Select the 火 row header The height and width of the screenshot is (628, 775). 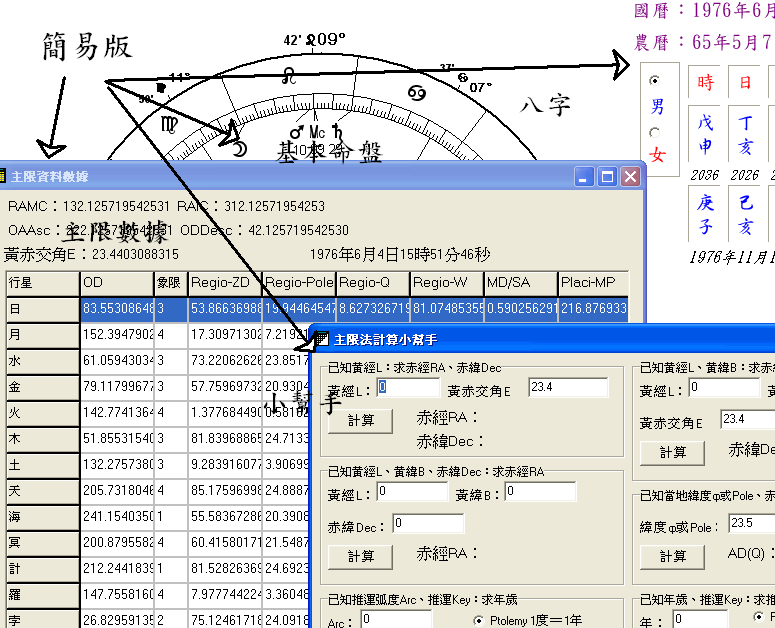coord(43,413)
